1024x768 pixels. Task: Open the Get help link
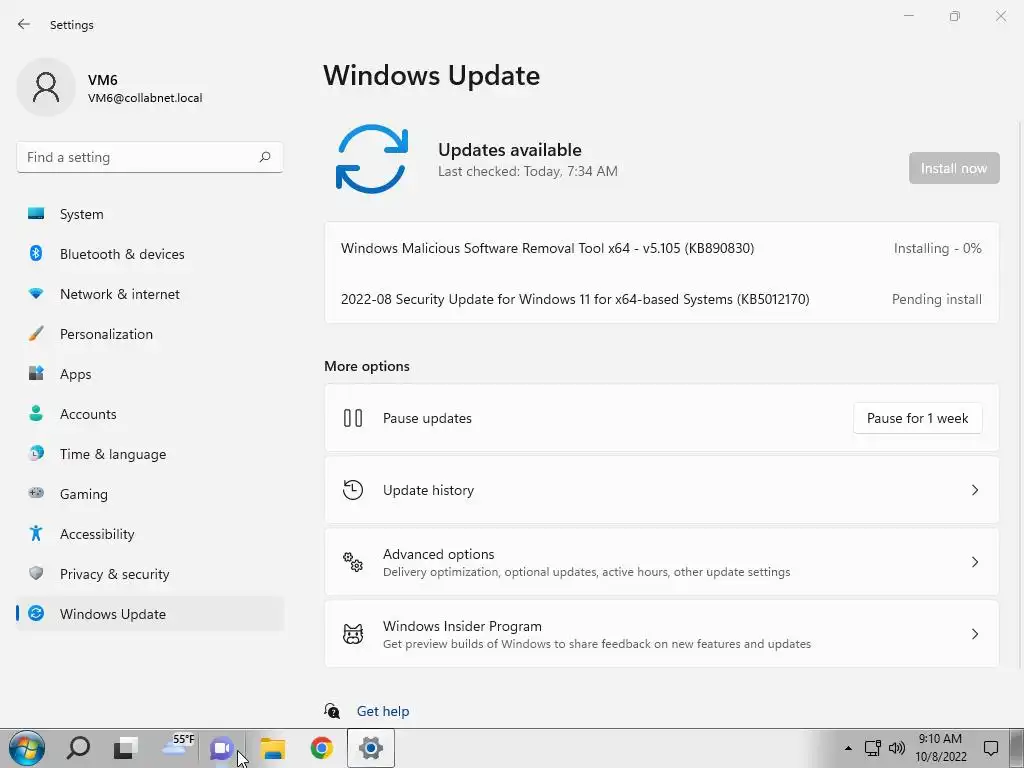click(x=383, y=711)
